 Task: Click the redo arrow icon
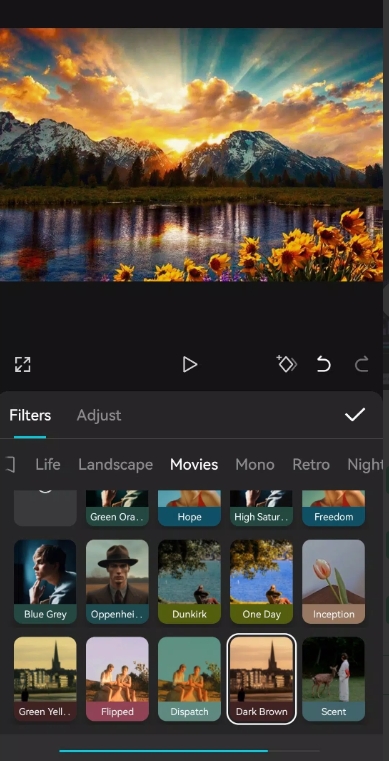(x=361, y=364)
